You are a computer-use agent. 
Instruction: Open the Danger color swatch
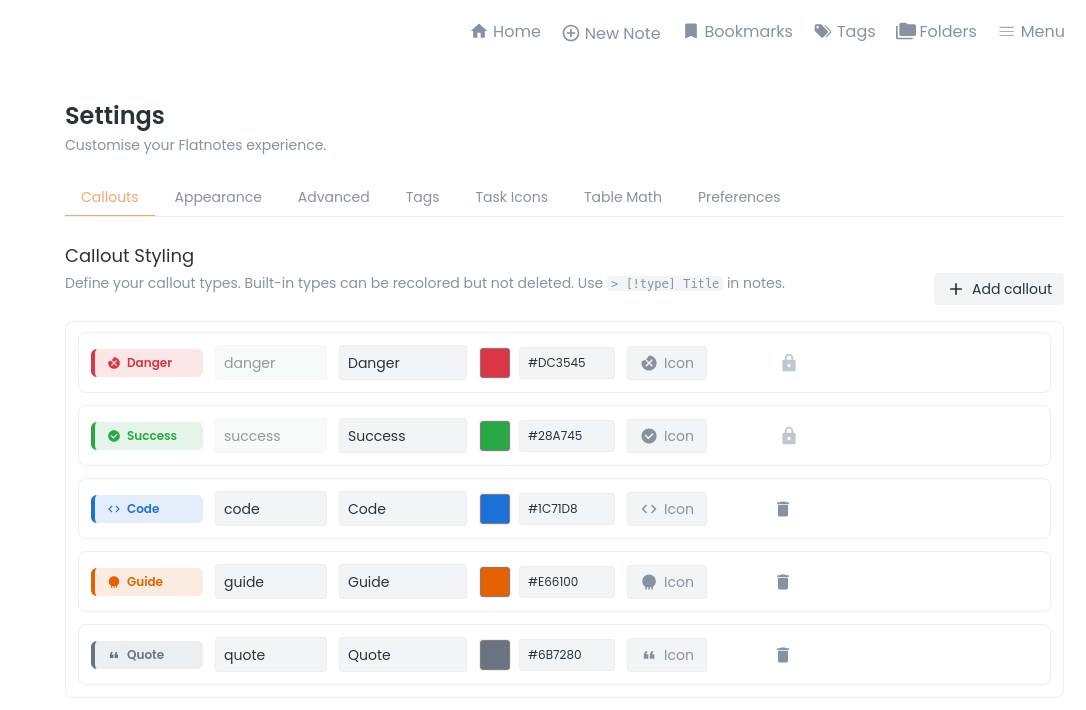point(495,363)
